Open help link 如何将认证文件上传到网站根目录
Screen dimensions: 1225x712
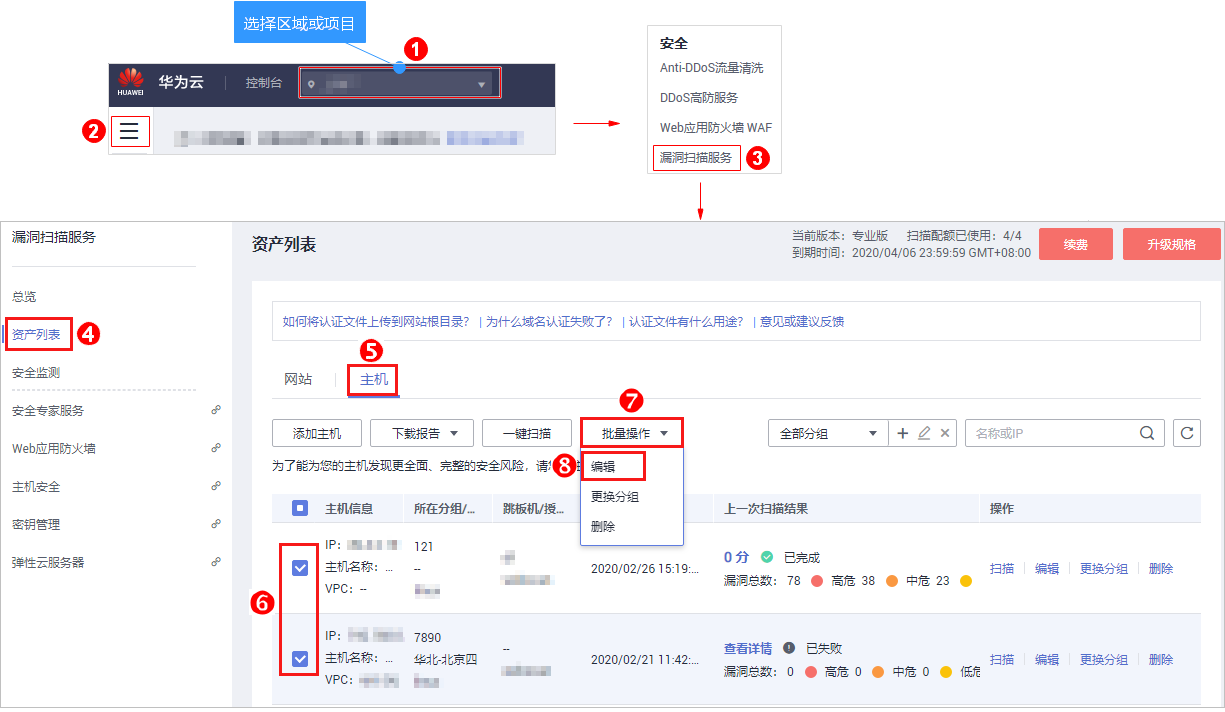[x=376, y=322]
